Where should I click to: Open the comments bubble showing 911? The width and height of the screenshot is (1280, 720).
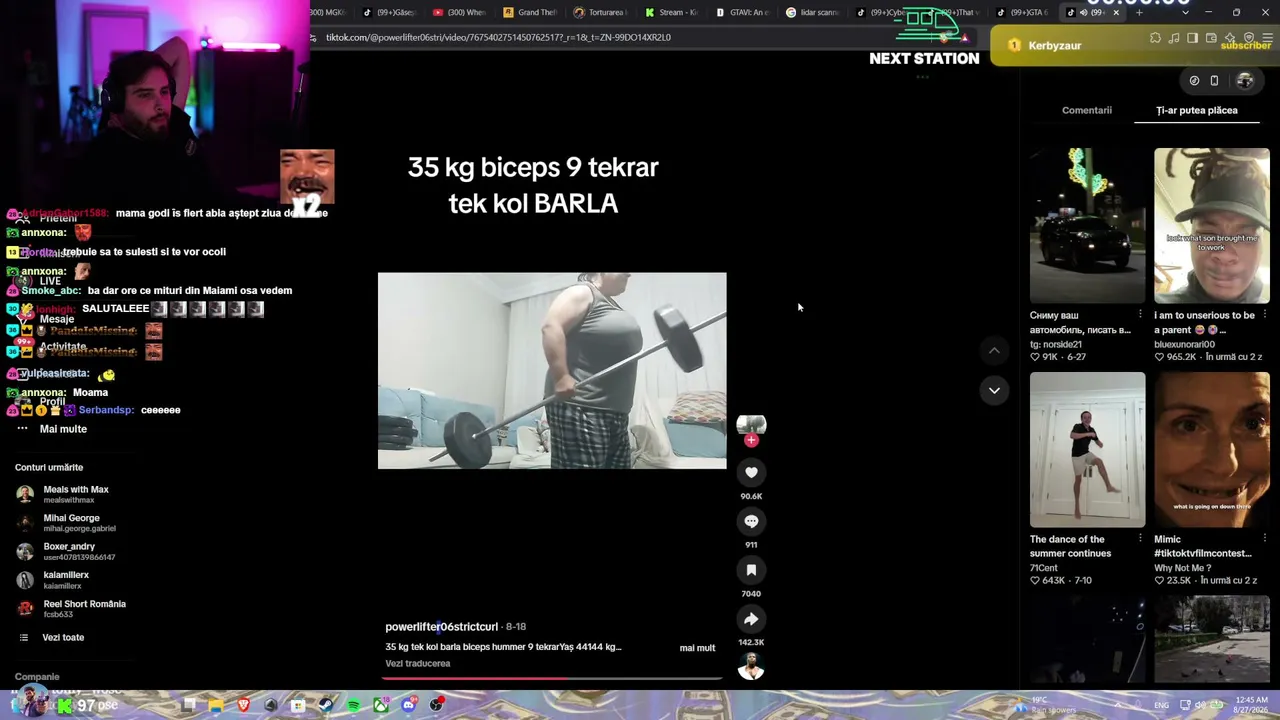[751, 521]
